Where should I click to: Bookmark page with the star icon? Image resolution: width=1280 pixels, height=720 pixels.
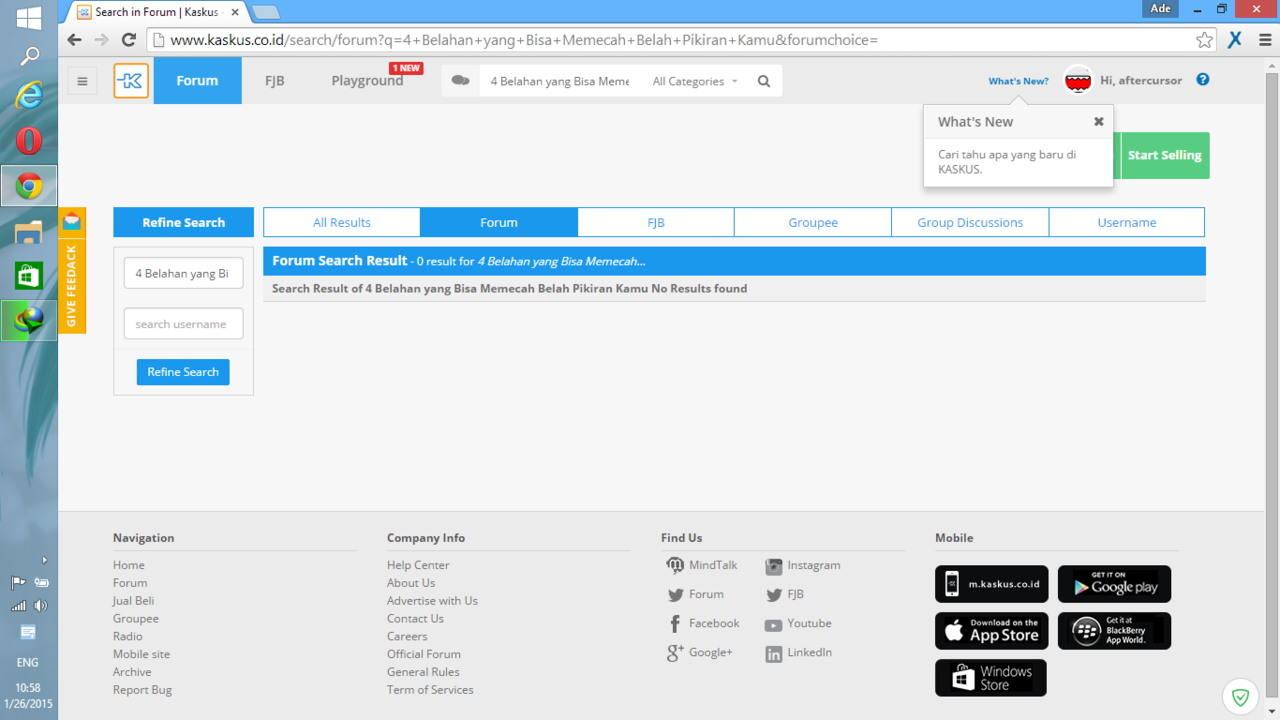tap(1204, 40)
